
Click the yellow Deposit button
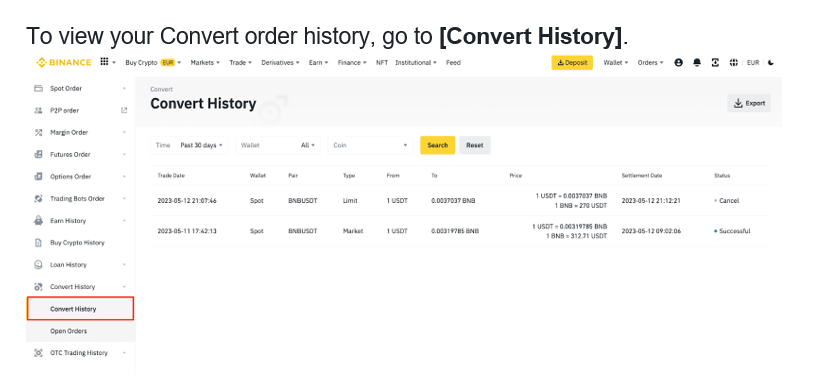point(572,62)
